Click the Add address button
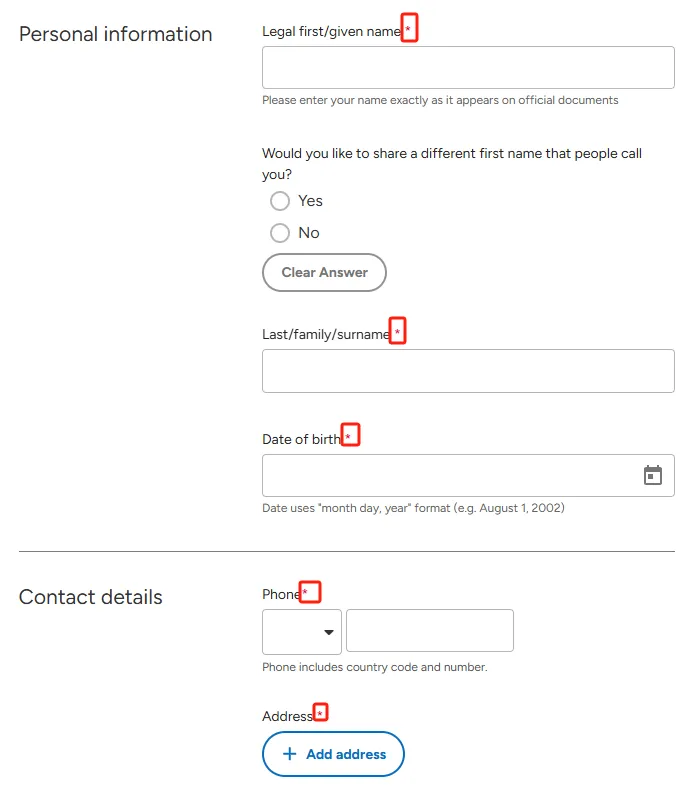This screenshot has width=696, height=796. 333,754
